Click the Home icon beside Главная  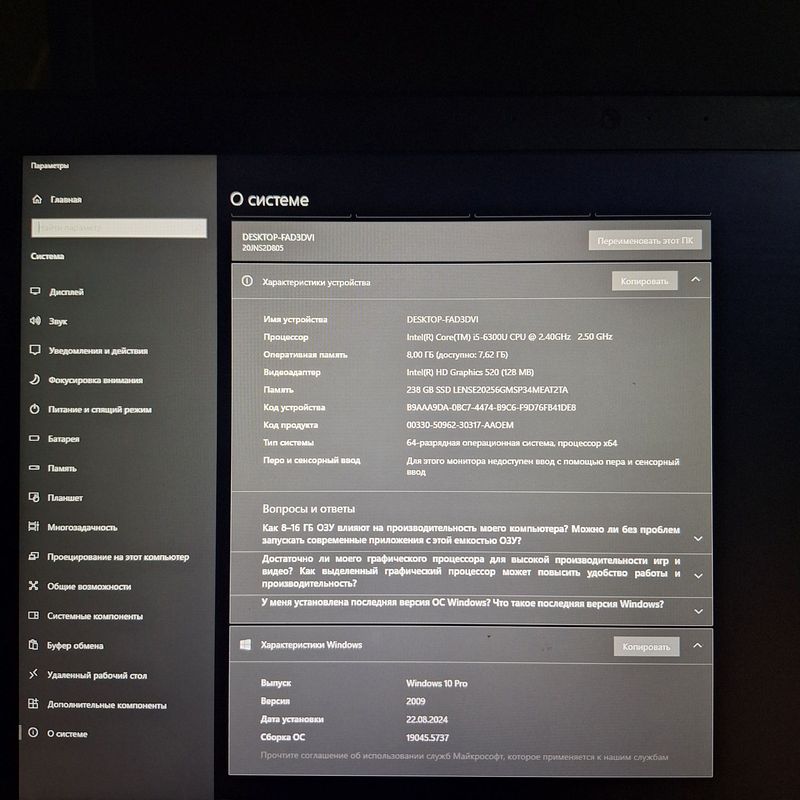pos(37,199)
